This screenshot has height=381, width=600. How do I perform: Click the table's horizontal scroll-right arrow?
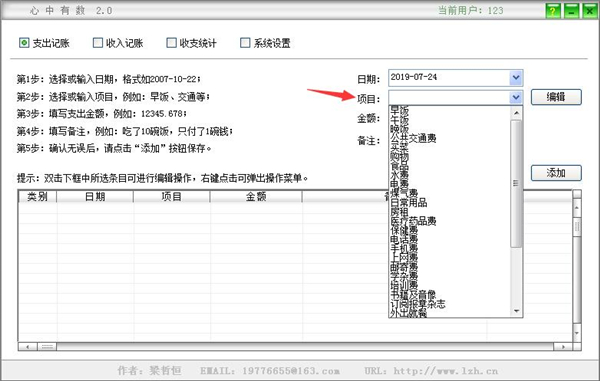[563, 347]
